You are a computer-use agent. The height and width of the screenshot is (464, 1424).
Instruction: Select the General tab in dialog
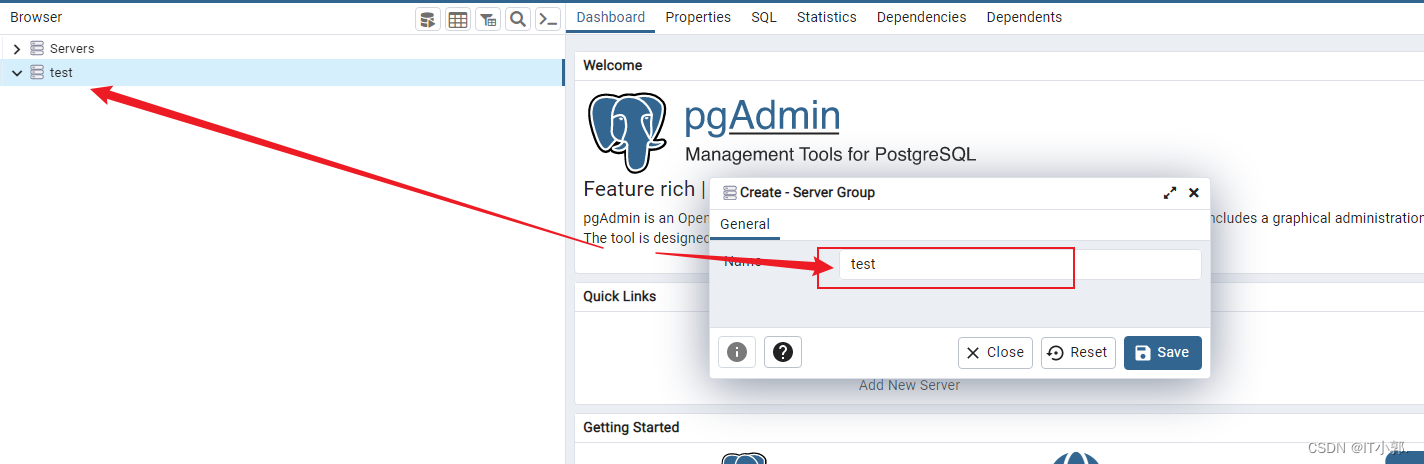pos(745,224)
